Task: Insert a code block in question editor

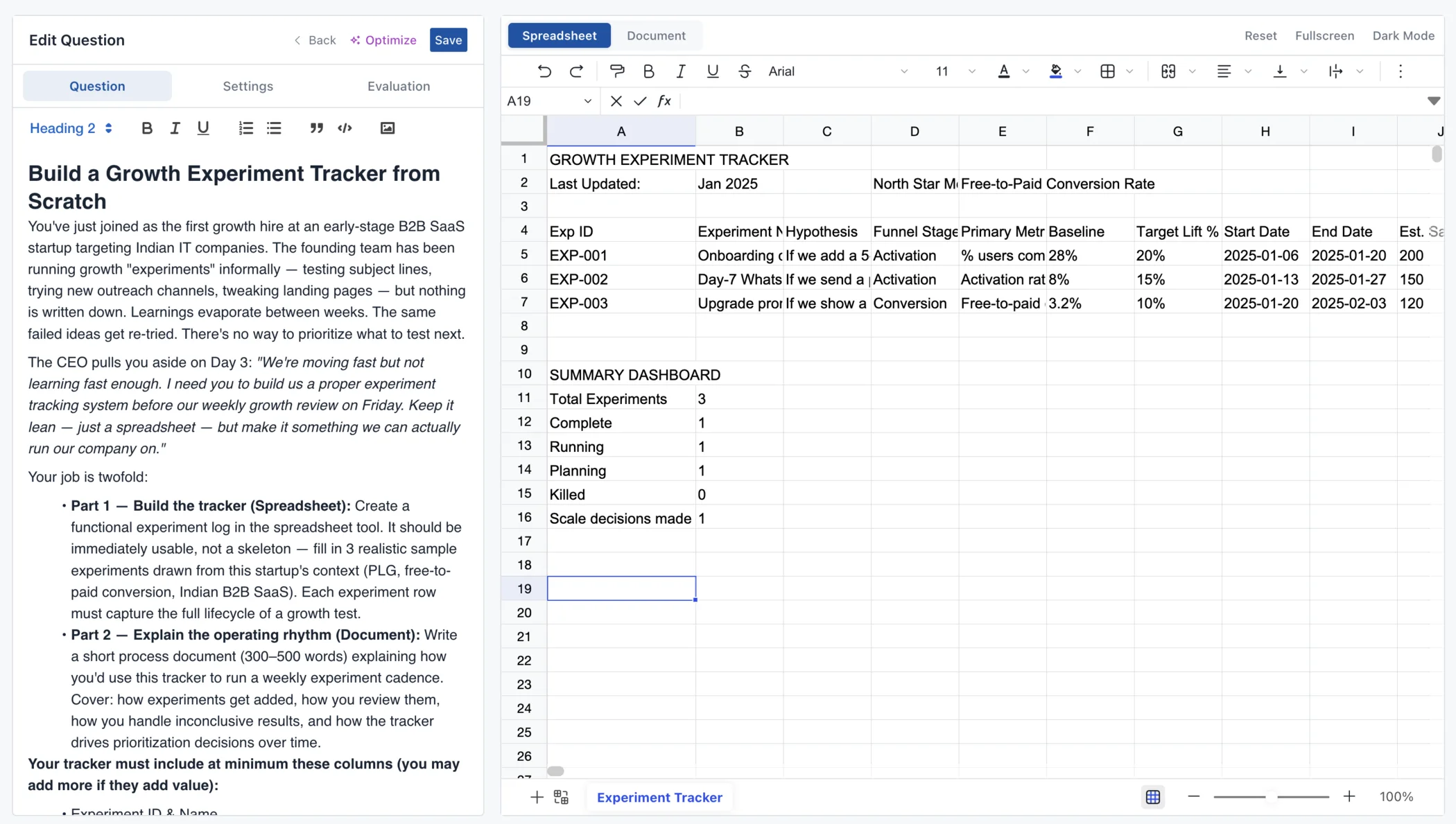Action: tap(345, 128)
